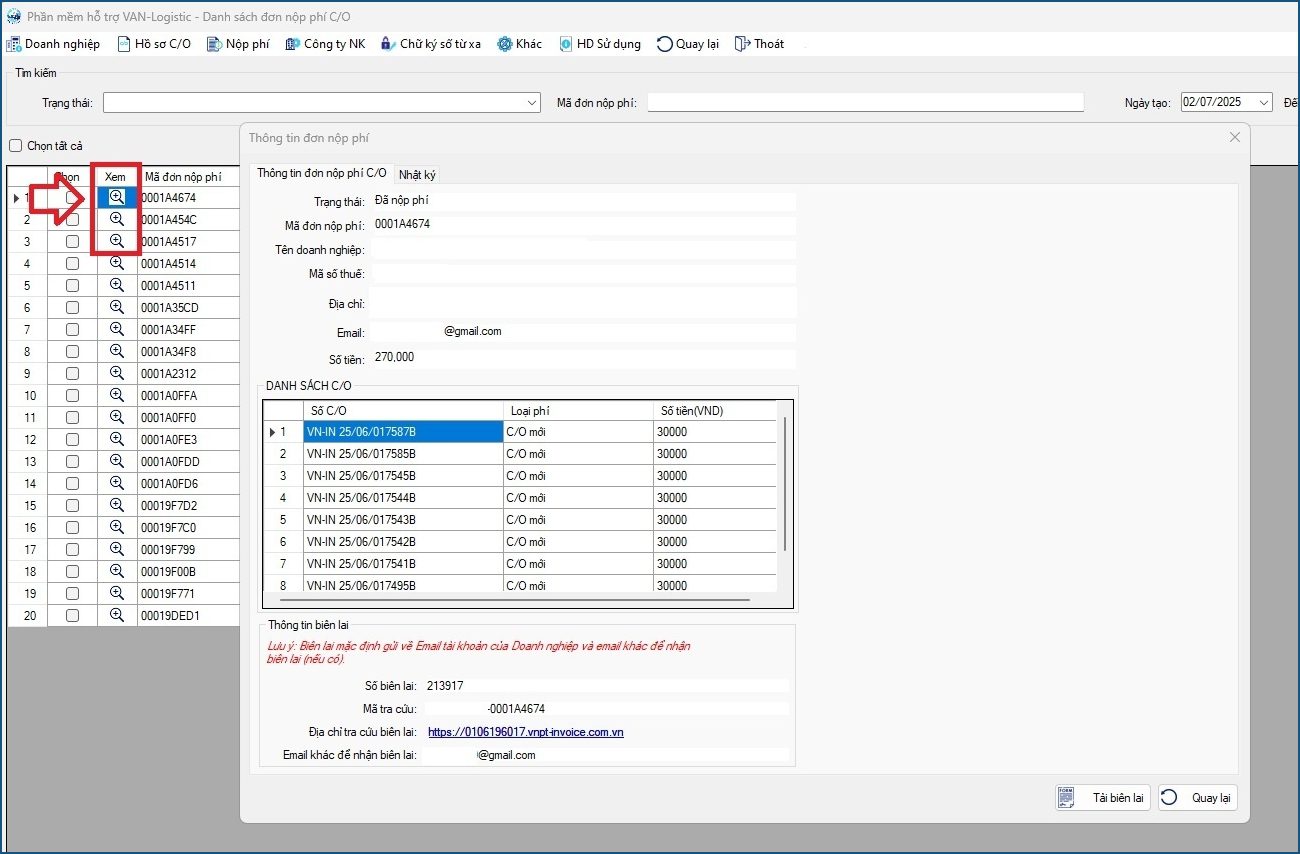Select Chữ ký số từ xa menu
The width and height of the screenshot is (1300, 854).
pyautogui.click(x=431, y=44)
